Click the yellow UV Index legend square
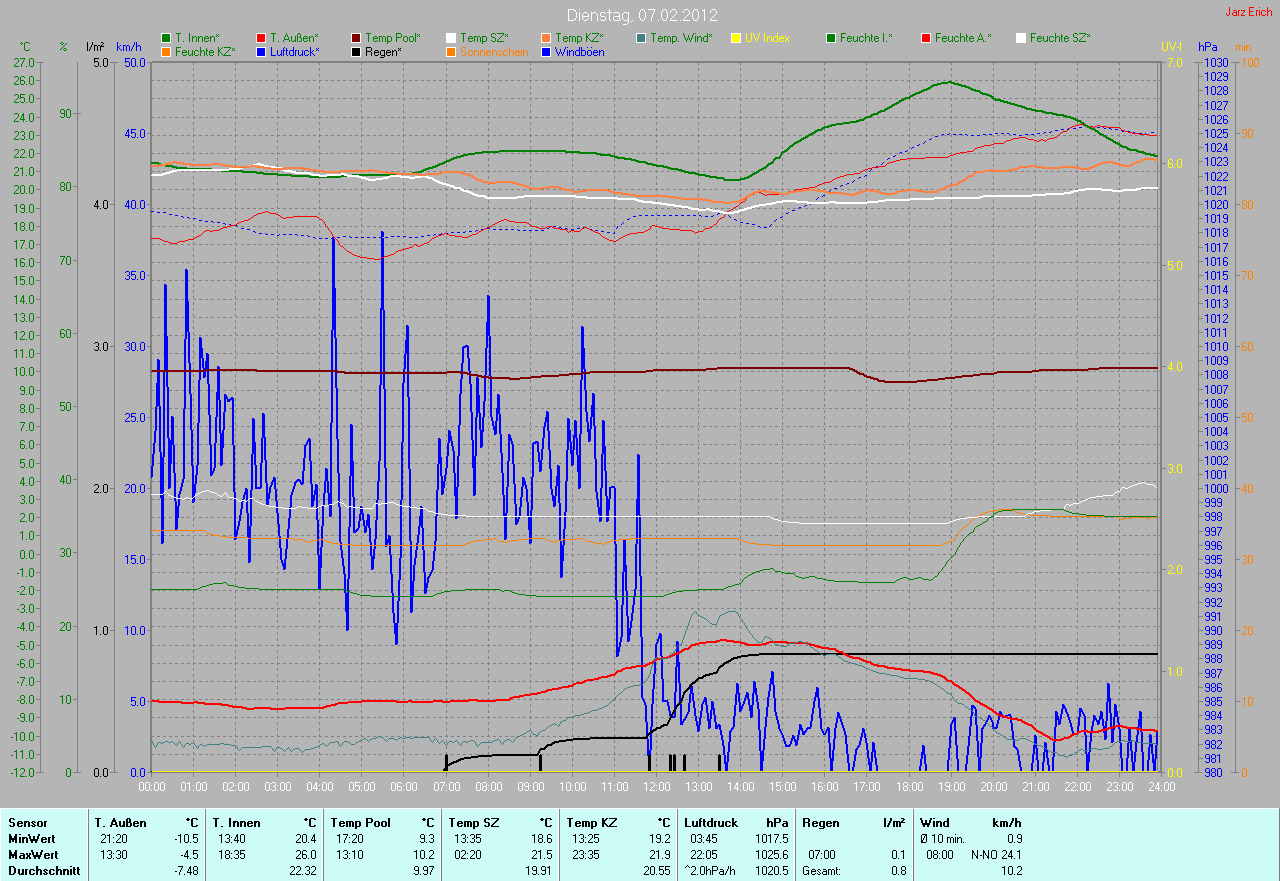This screenshot has height=881, width=1280. (x=736, y=38)
